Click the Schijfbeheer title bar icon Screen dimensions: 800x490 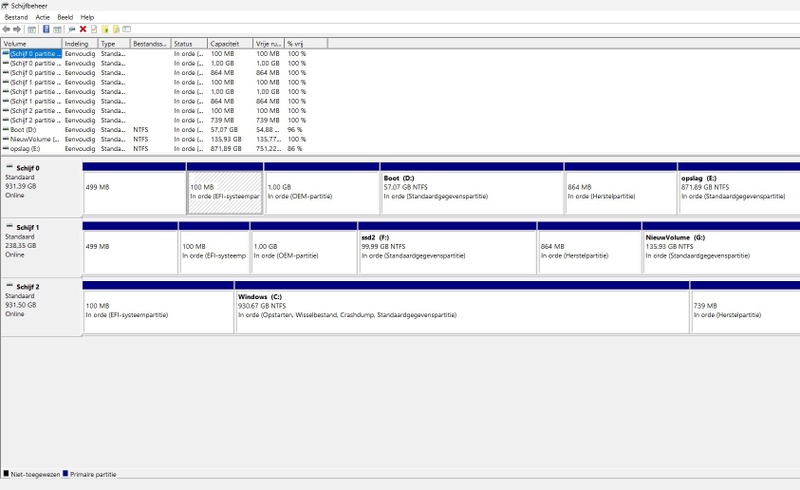coord(5,6)
